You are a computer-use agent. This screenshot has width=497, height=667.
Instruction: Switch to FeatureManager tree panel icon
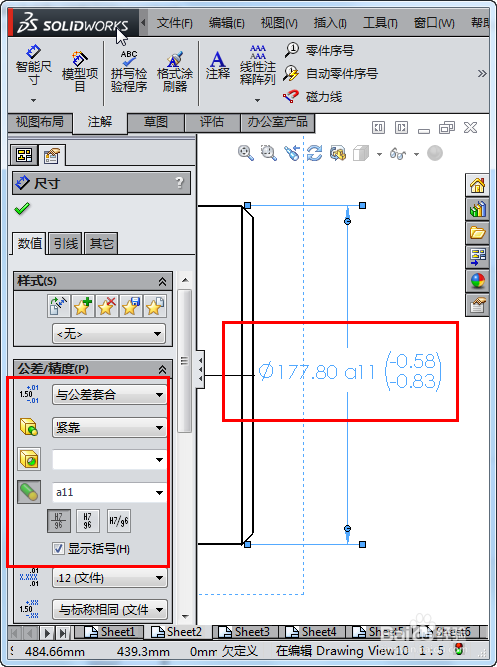24,155
